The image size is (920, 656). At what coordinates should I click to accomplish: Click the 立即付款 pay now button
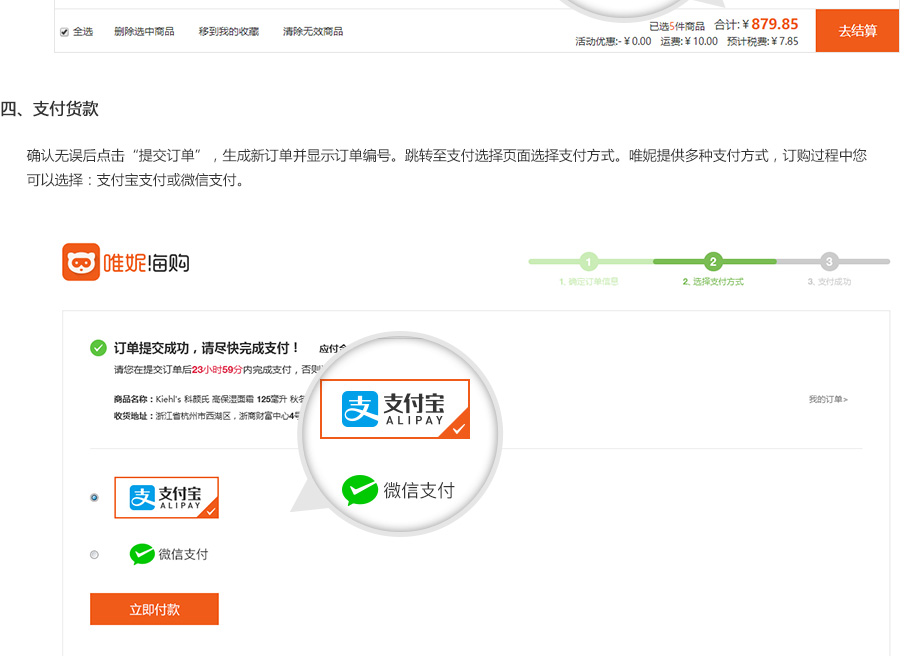[x=154, y=609]
